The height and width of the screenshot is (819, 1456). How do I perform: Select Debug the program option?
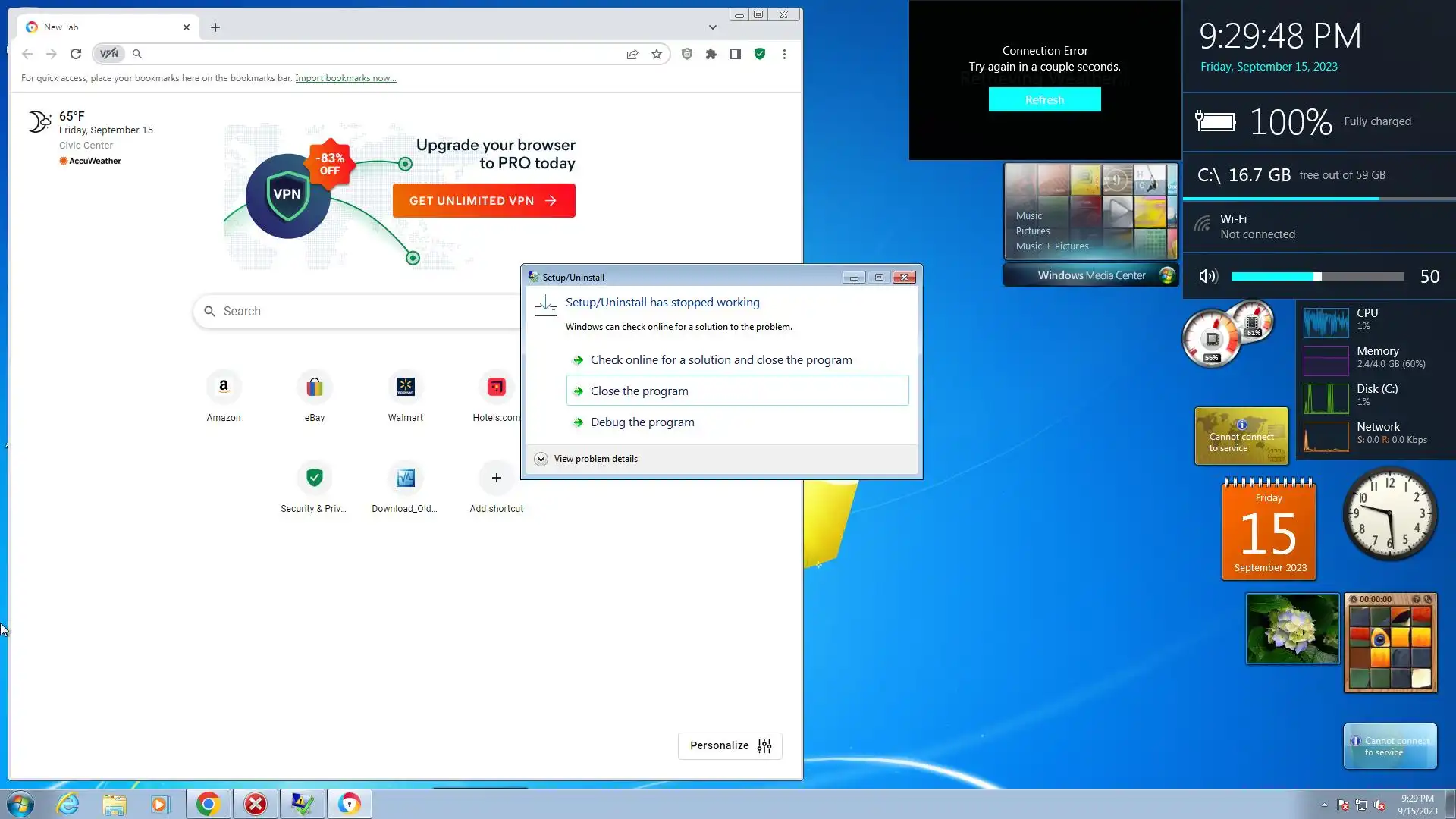click(642, 422)
